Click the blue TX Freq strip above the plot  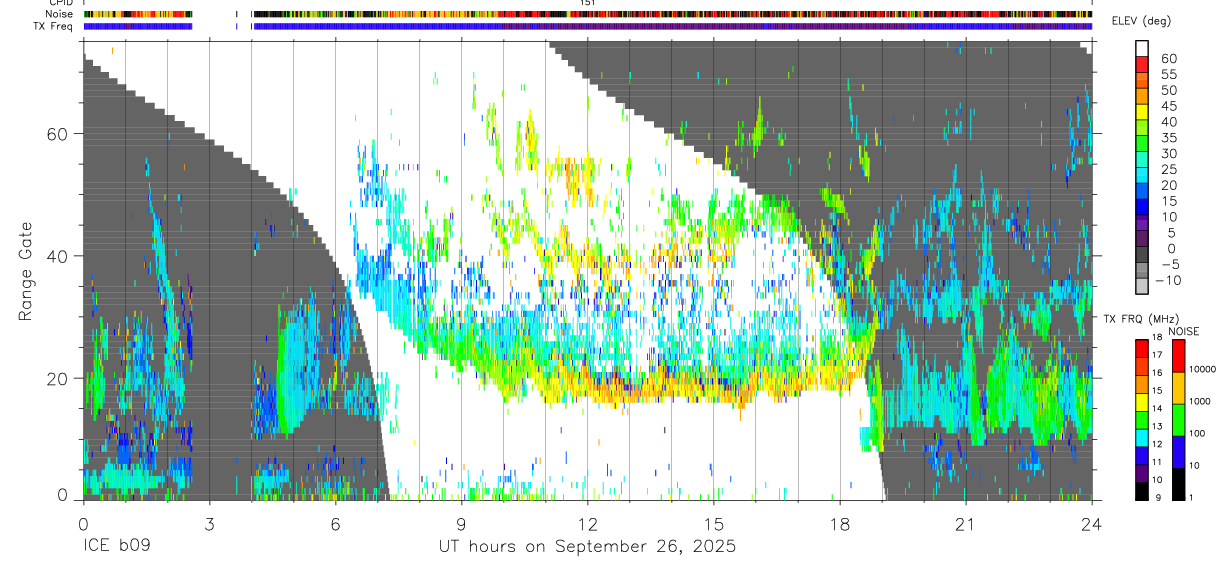[x=587, y=26]
